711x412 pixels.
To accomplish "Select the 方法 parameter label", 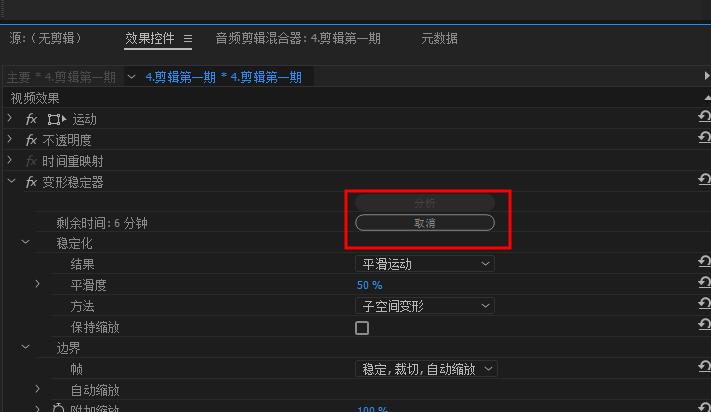I will [x=83, y=306].
